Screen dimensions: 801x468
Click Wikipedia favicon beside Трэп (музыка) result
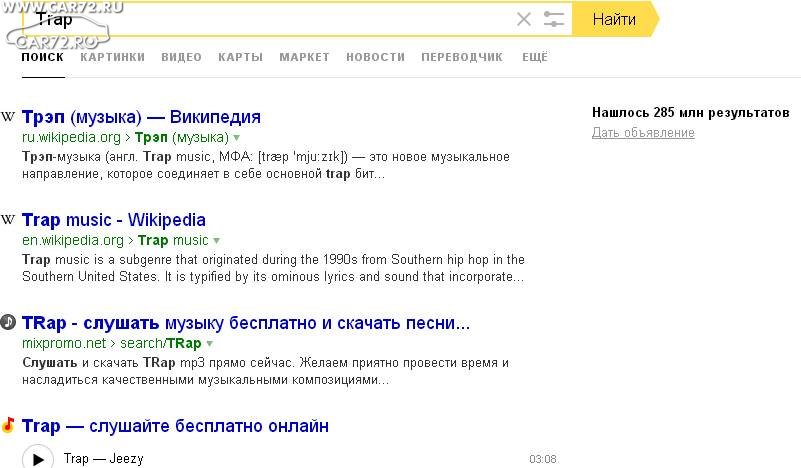8,116
